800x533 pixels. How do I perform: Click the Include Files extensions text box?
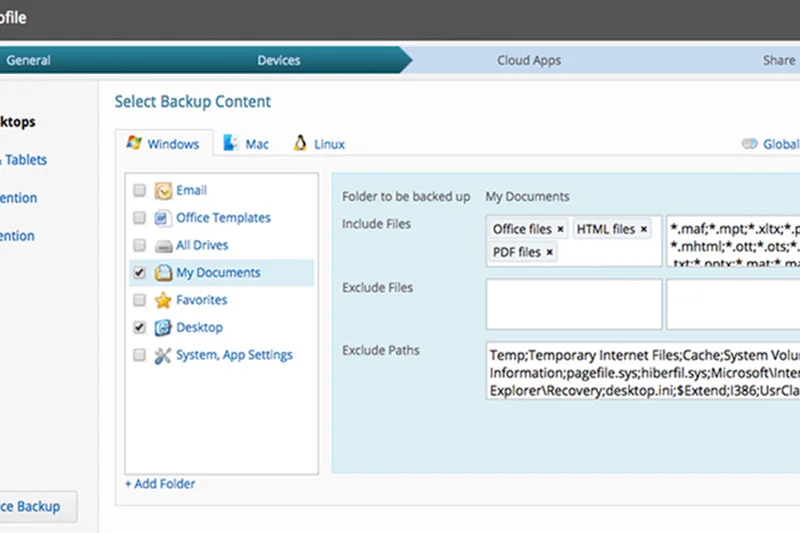point(733,241)
